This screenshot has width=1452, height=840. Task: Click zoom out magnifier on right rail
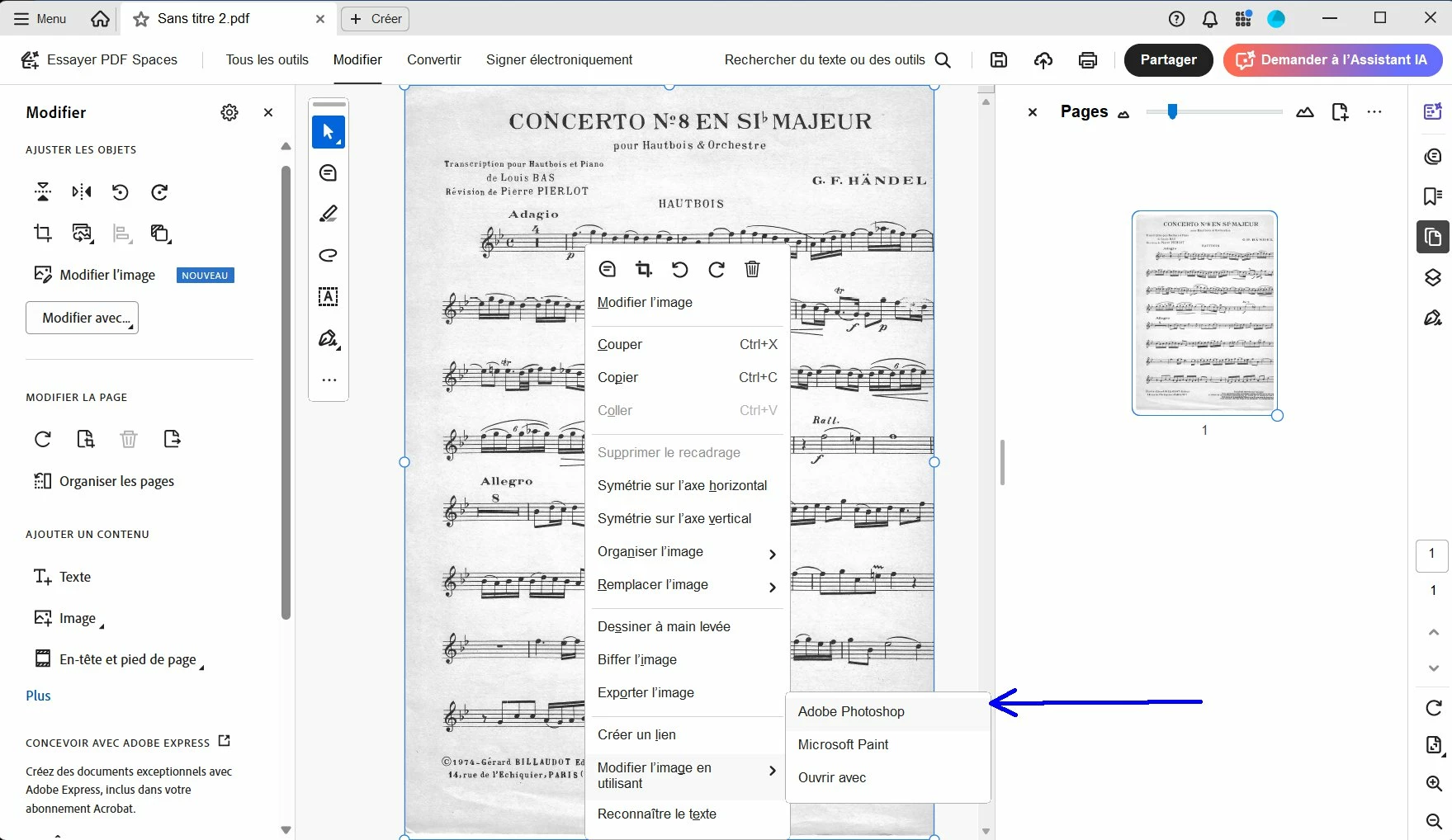pyautogui.click(x=1434, y=821)
